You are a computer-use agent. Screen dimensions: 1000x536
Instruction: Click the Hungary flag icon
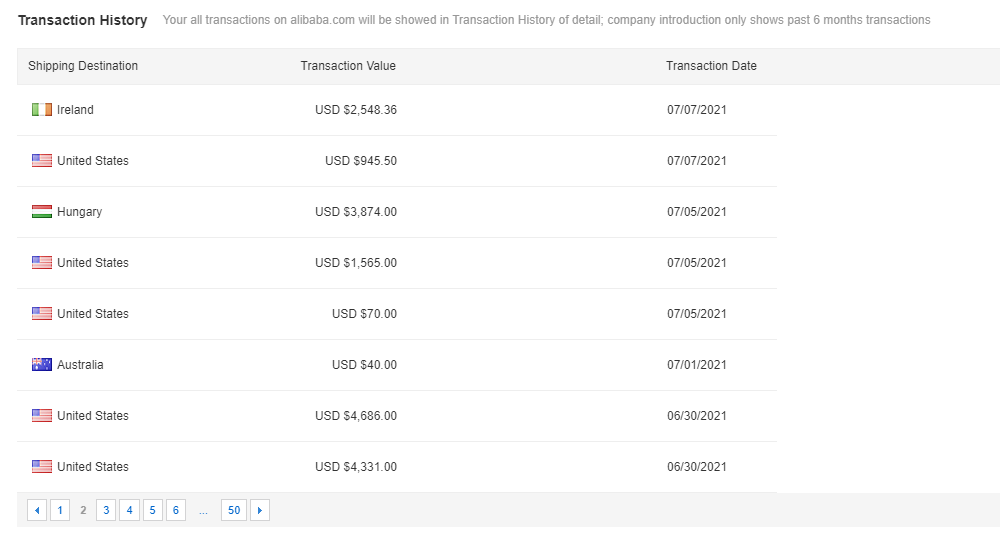point(41,212)
